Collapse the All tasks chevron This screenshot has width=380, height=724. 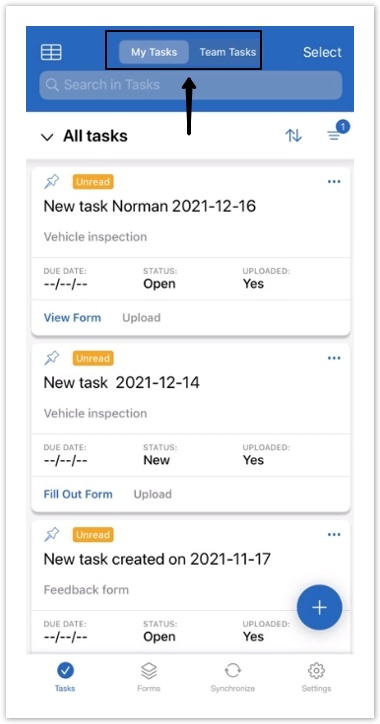tap(47, 137)
